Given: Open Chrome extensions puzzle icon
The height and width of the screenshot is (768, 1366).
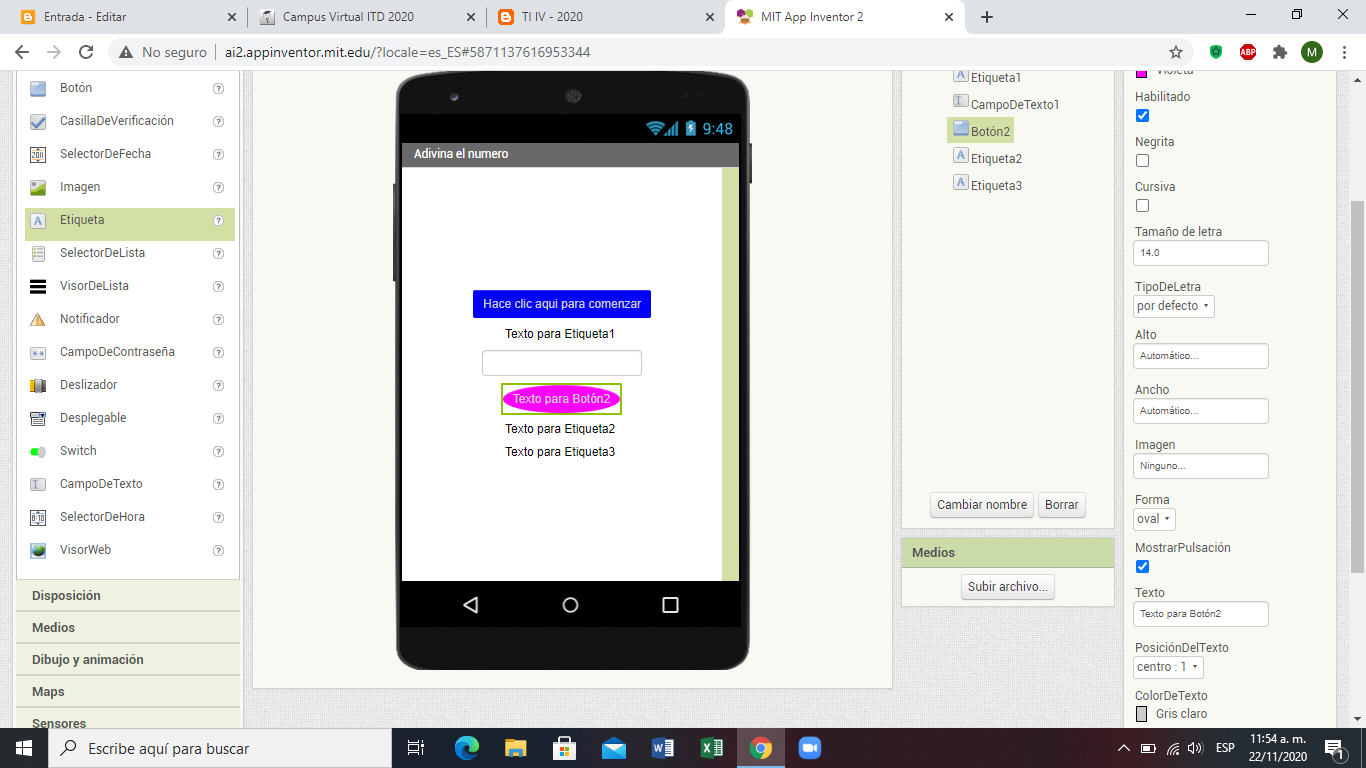Looking at the screenshot, I should (x=1279, y=52).
